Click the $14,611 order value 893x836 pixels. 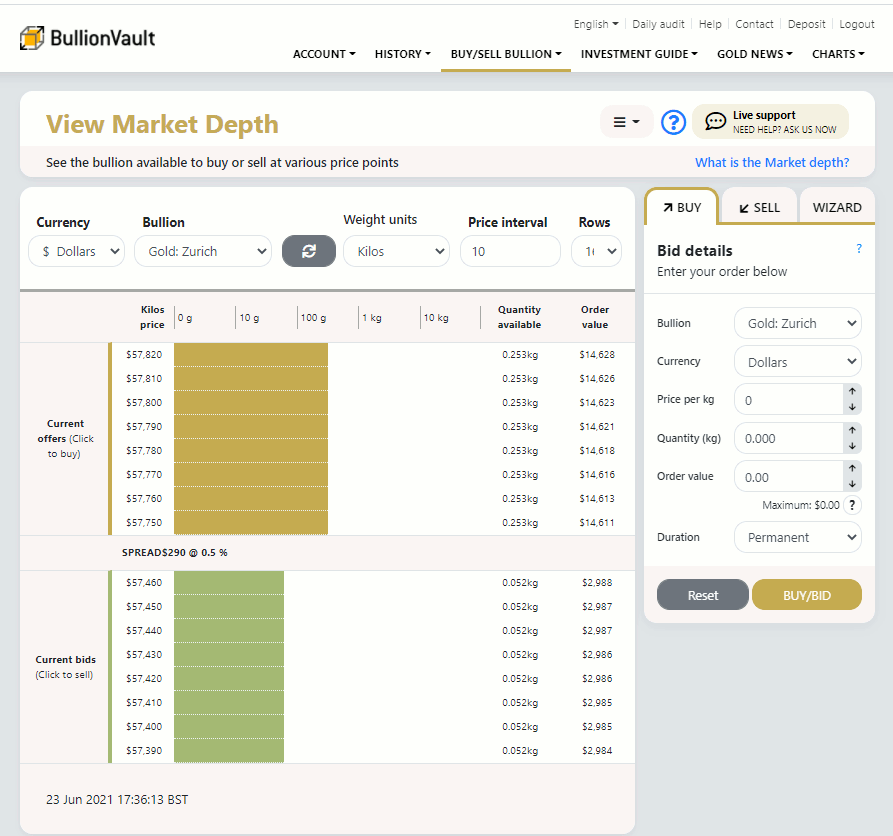point(597,523)
